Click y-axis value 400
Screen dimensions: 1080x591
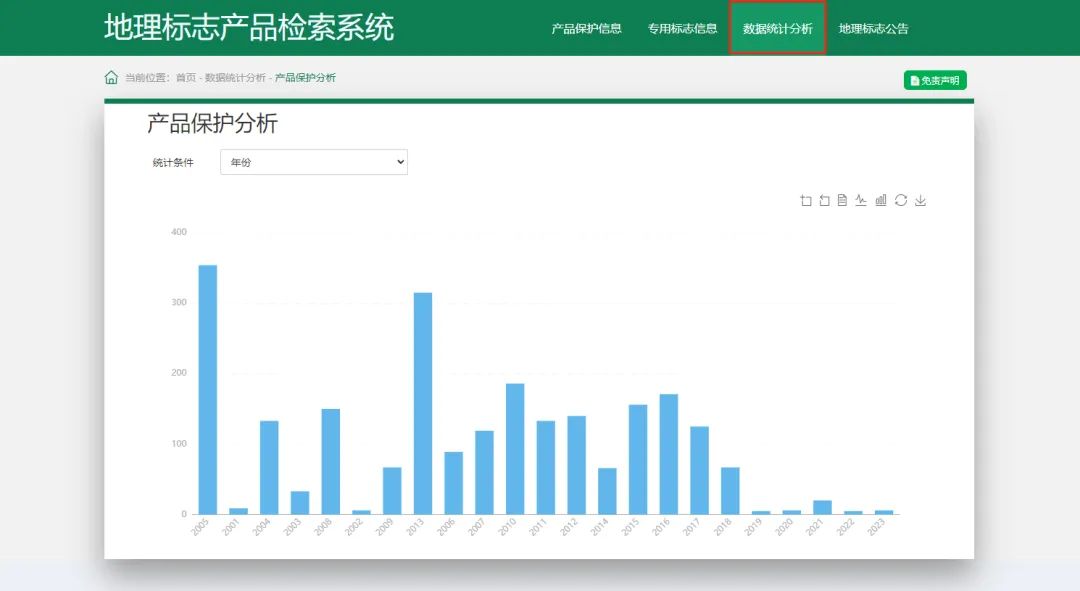tap(179, 232)
